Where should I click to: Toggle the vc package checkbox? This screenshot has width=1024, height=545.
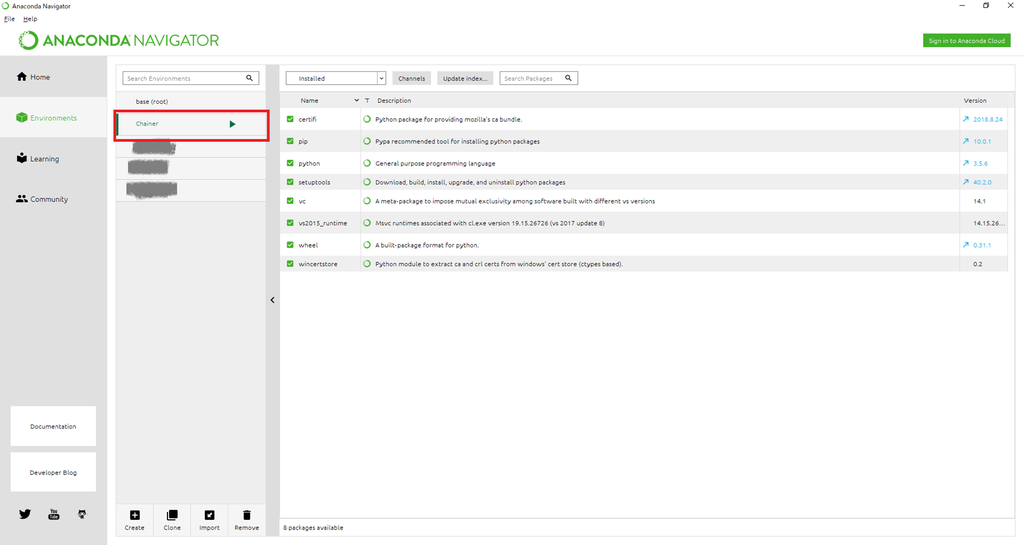tap(290, 201)
